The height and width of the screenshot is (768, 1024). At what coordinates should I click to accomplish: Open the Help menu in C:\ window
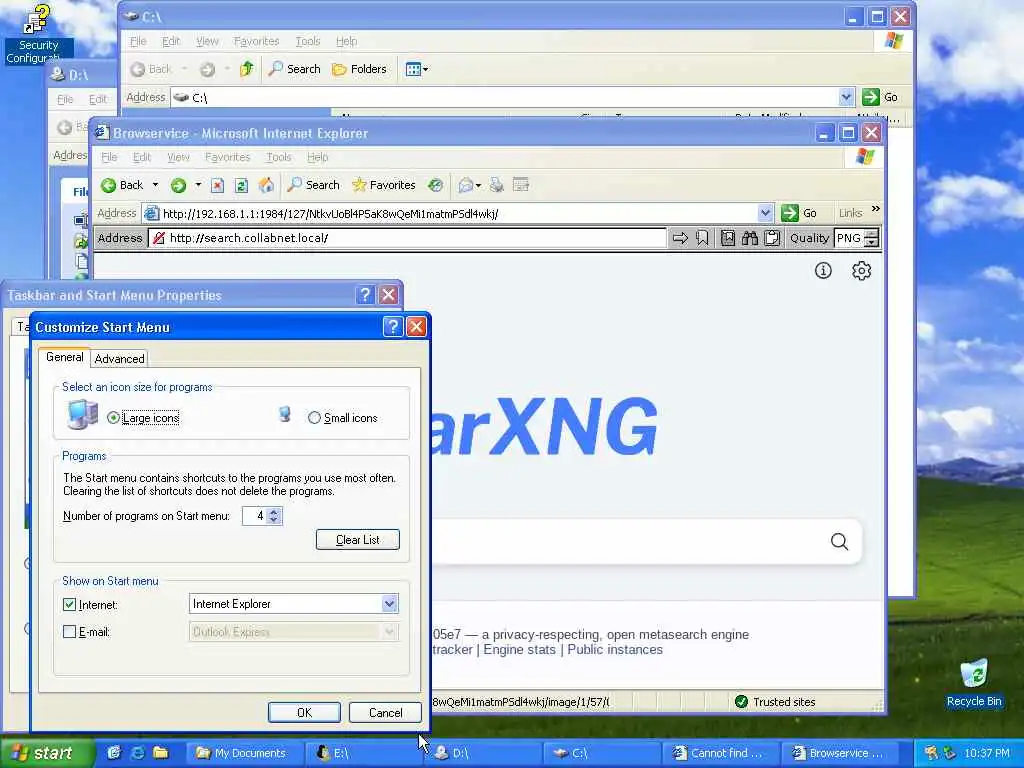pos(346,41)
